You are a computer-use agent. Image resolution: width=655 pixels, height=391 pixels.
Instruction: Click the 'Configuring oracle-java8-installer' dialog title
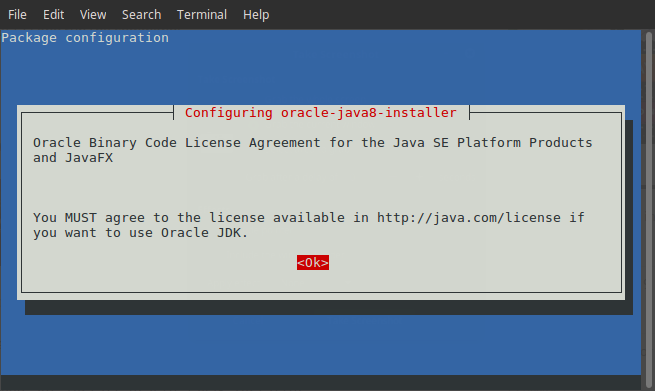tap(321, 113)
